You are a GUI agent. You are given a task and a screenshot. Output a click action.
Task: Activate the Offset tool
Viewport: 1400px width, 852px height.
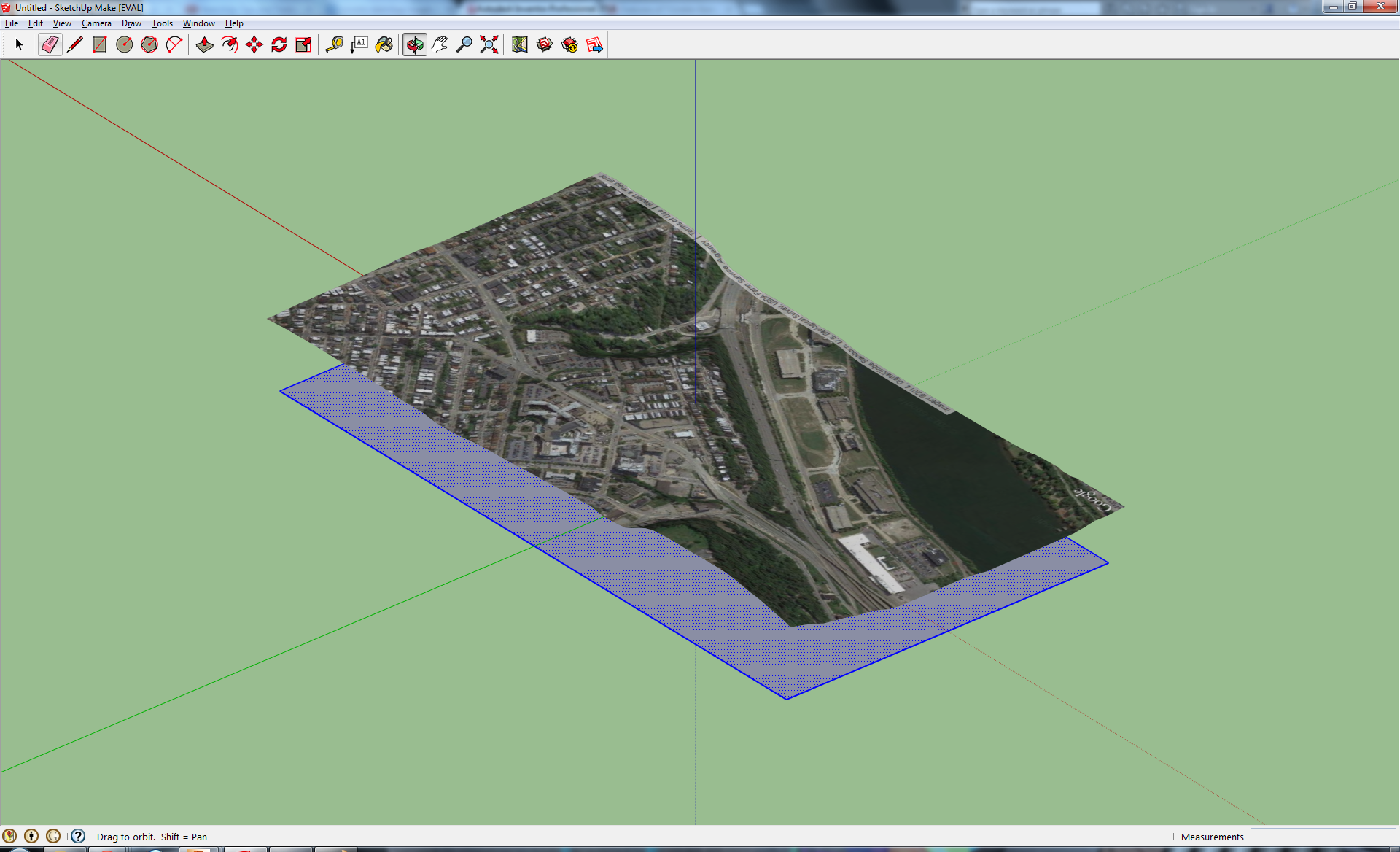(229, 44)
